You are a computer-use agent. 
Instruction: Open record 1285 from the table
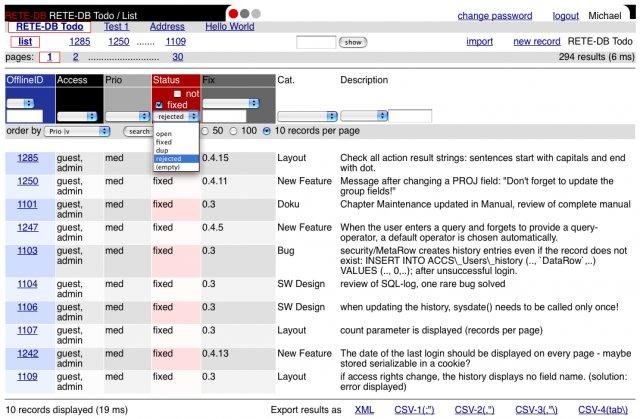coord(28,158)
